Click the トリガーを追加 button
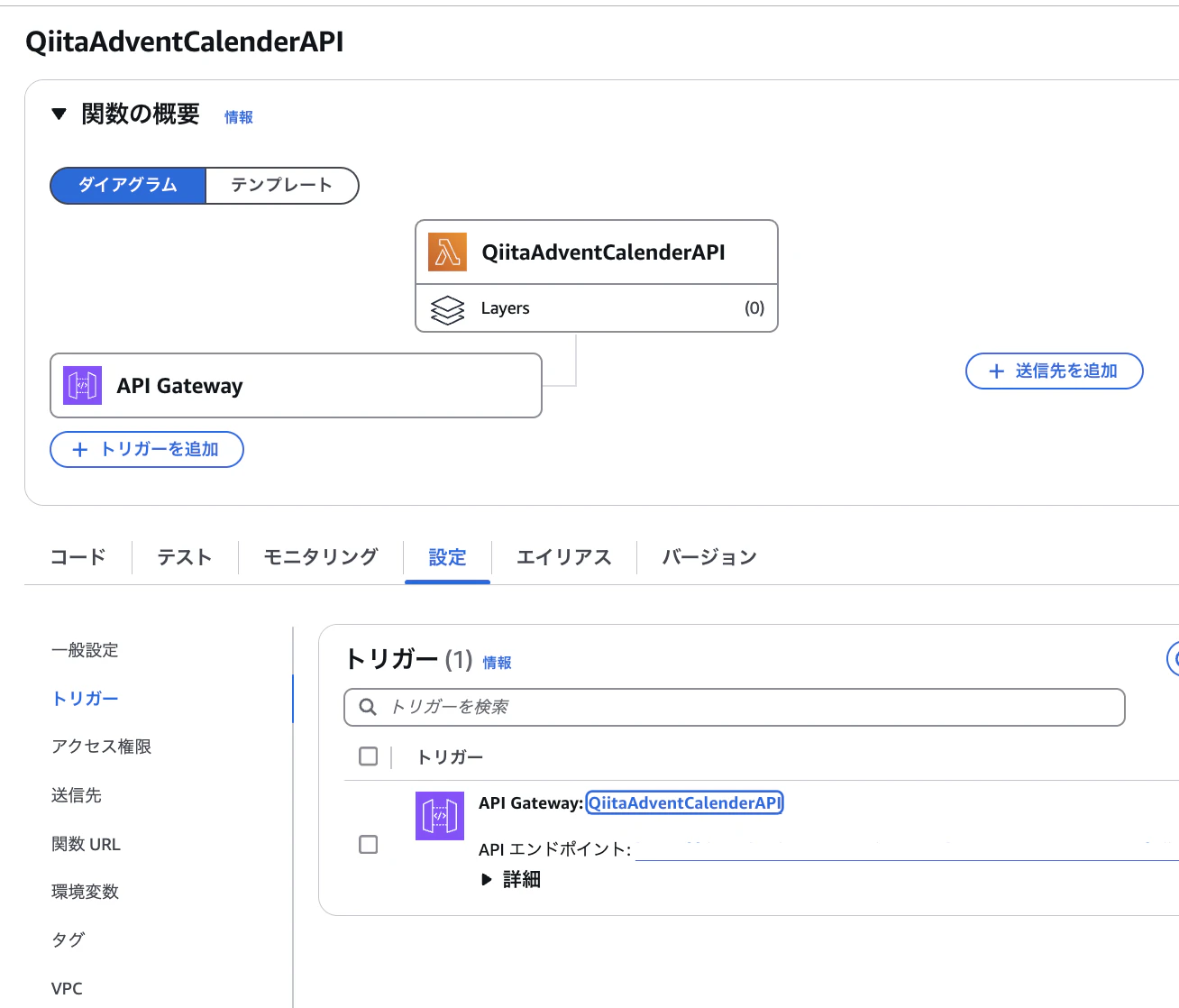The image size is (1179, 1008). pyautogui.click(x=147, y=450)
